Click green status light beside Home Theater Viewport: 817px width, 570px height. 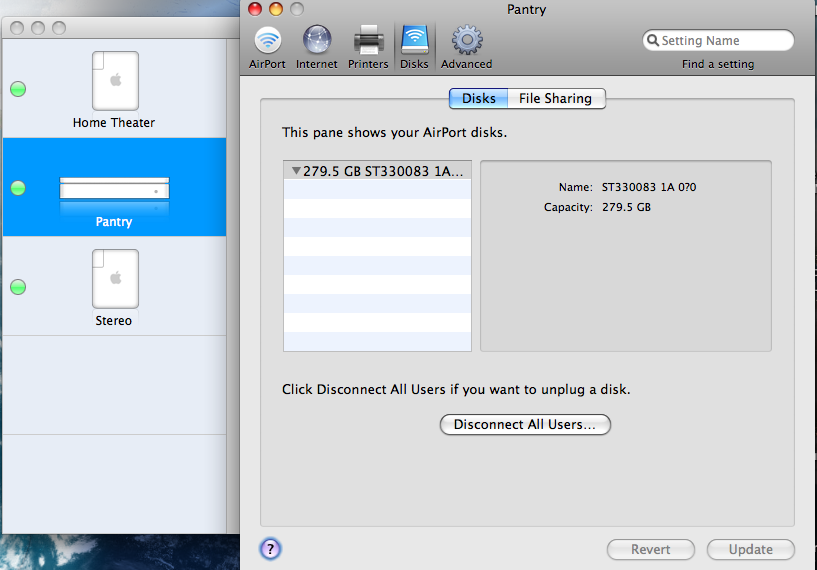pyautogui.click(x=18, y=89)
